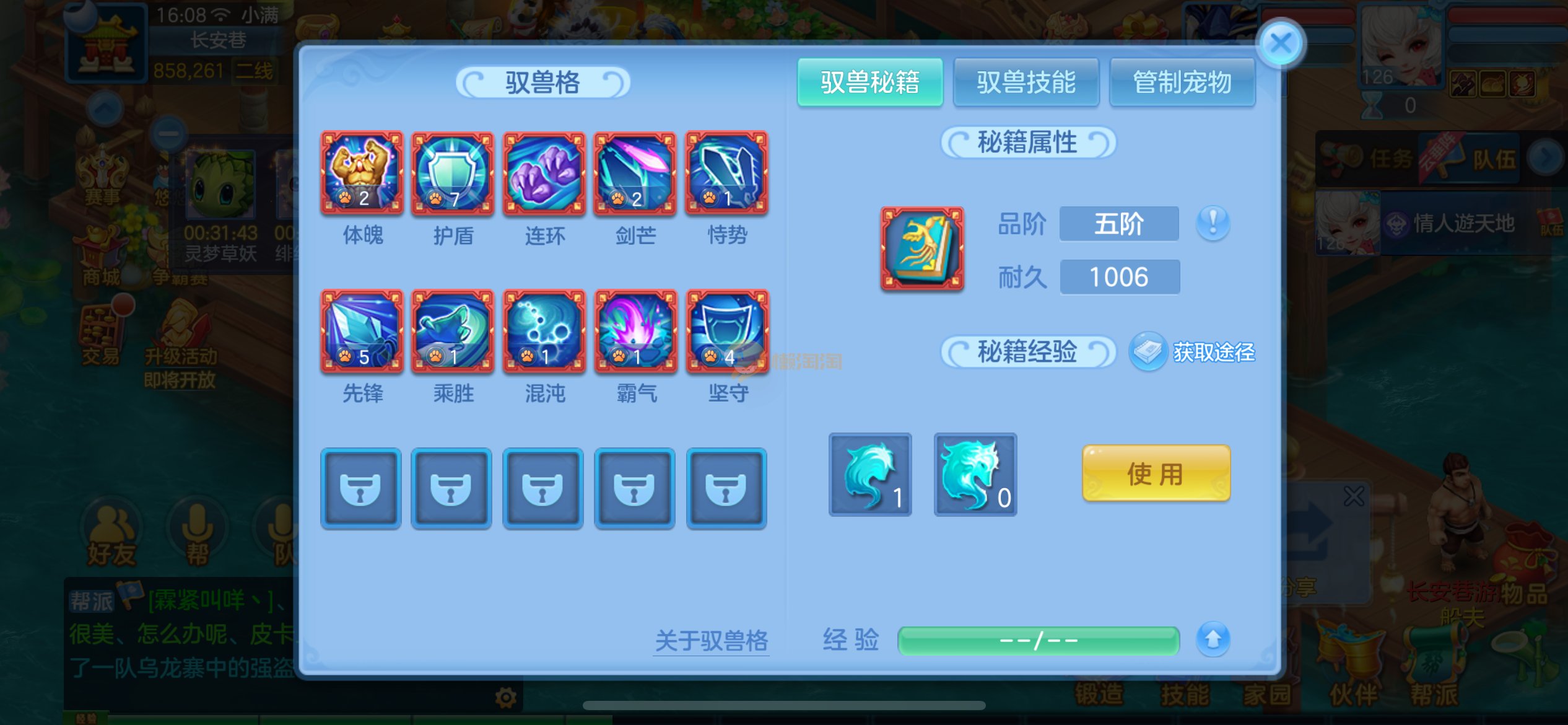The height and width of the screenshot is (725, 1568).
Task: Click the green 经验 progress bar
Action: [x=1039, y=640]
